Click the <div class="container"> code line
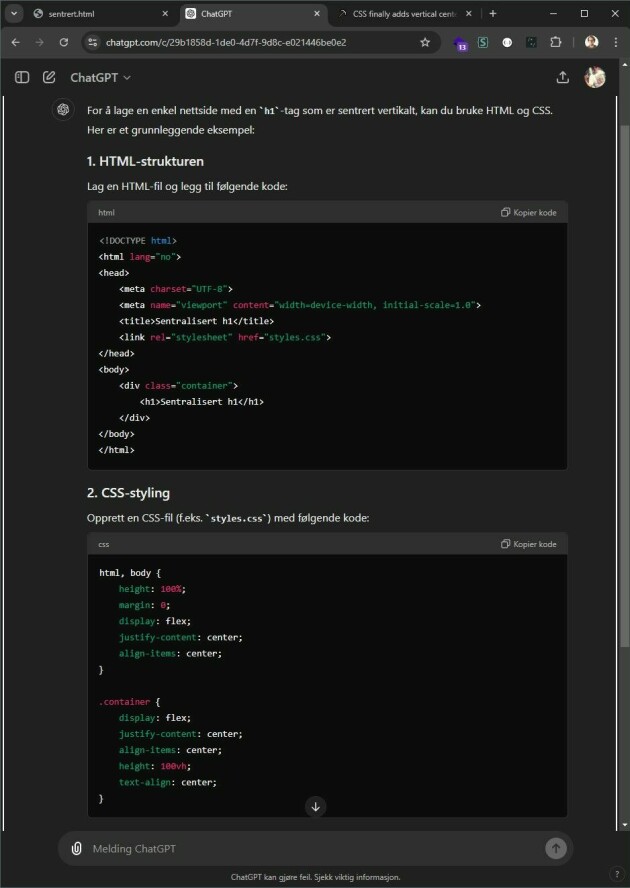Image resolution: width=630 pixels, height=888 pixels. pyautogui.click(x=178, y=386)
